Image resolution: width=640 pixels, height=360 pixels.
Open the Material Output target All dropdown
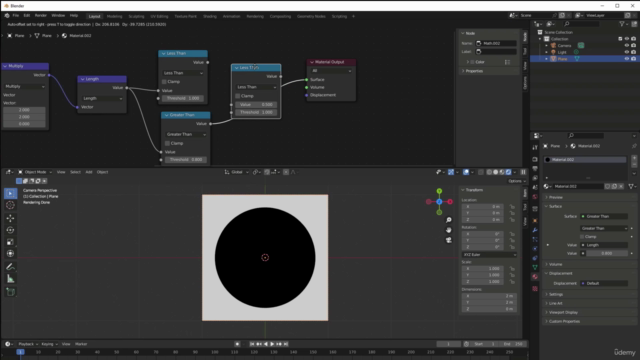pos(331,71)
